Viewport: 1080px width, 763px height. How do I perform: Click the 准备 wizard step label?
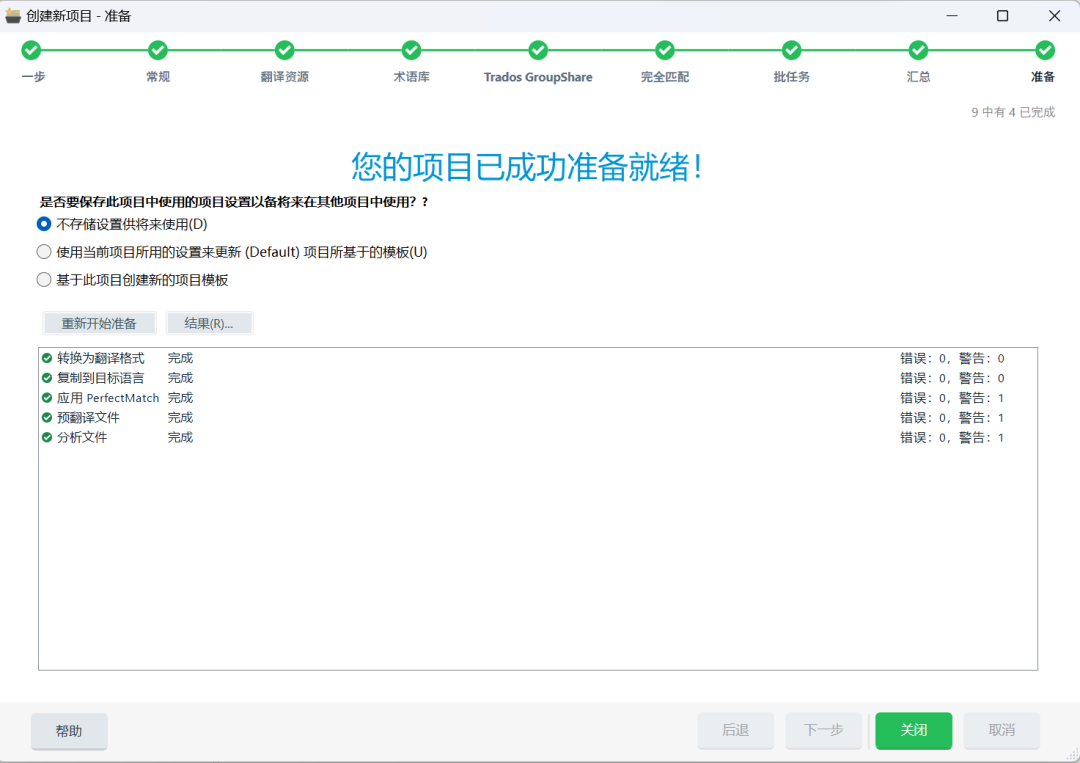click(x=1043, y=75)
